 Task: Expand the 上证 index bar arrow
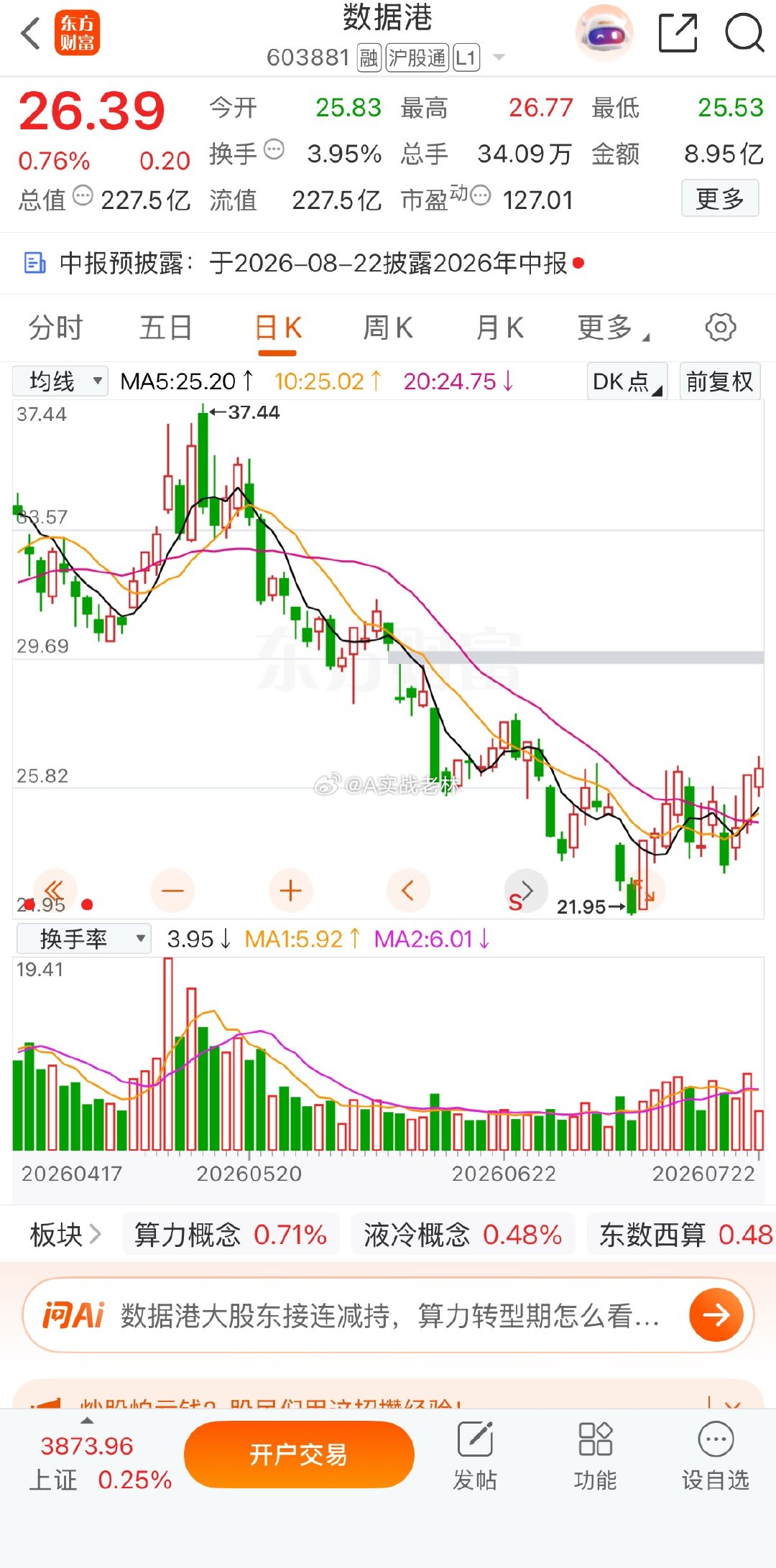[87, 1420]
